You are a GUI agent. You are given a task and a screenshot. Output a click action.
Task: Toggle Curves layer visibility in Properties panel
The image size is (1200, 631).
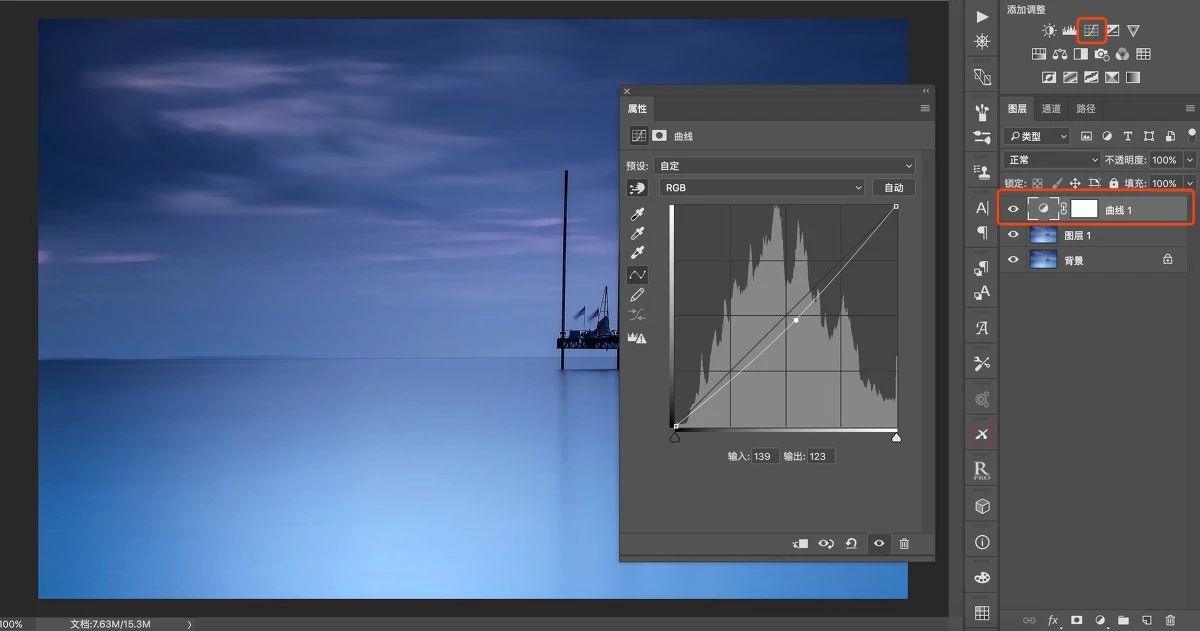(878, 543)
